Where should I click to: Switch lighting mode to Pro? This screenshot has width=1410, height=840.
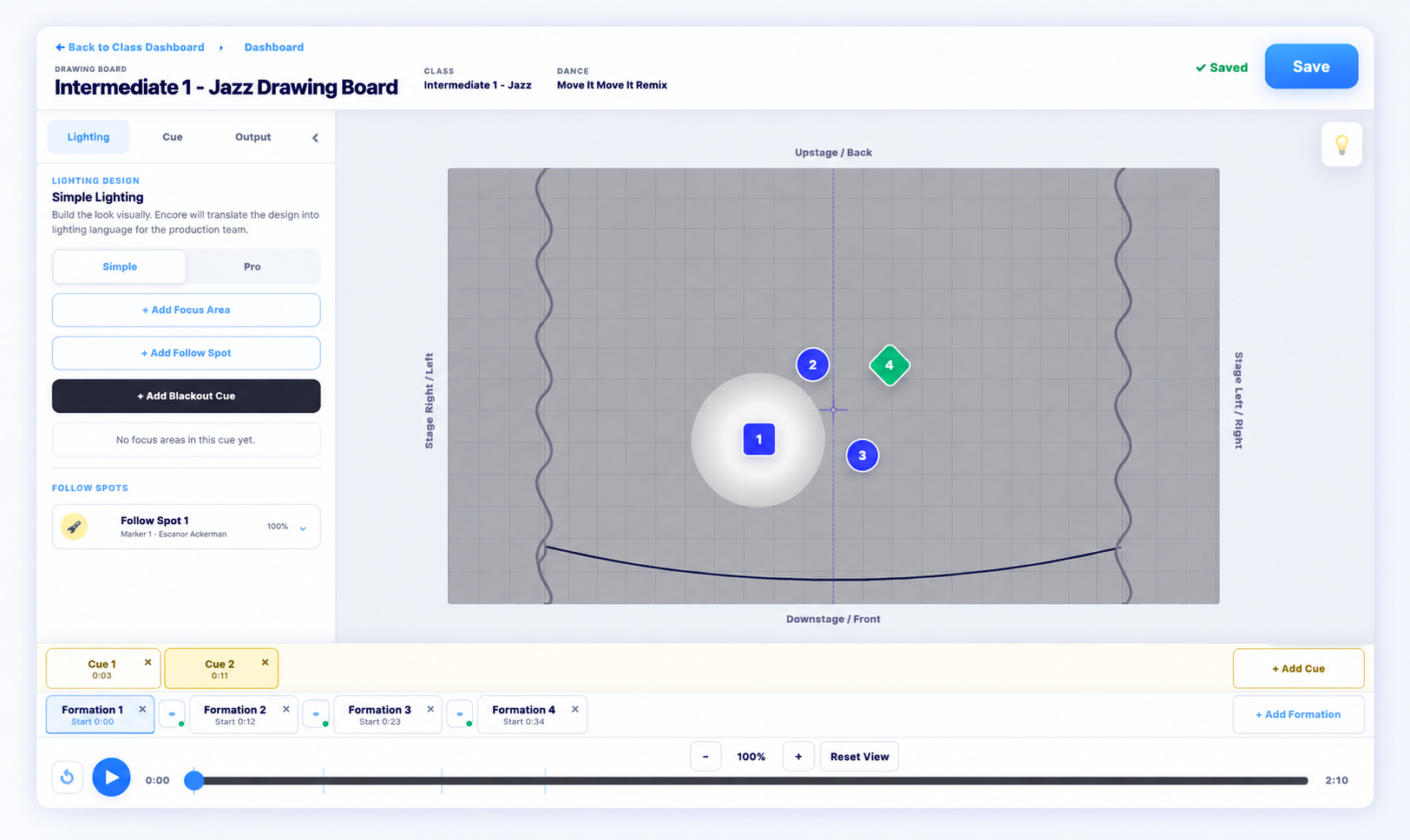[x=252, y=266]
